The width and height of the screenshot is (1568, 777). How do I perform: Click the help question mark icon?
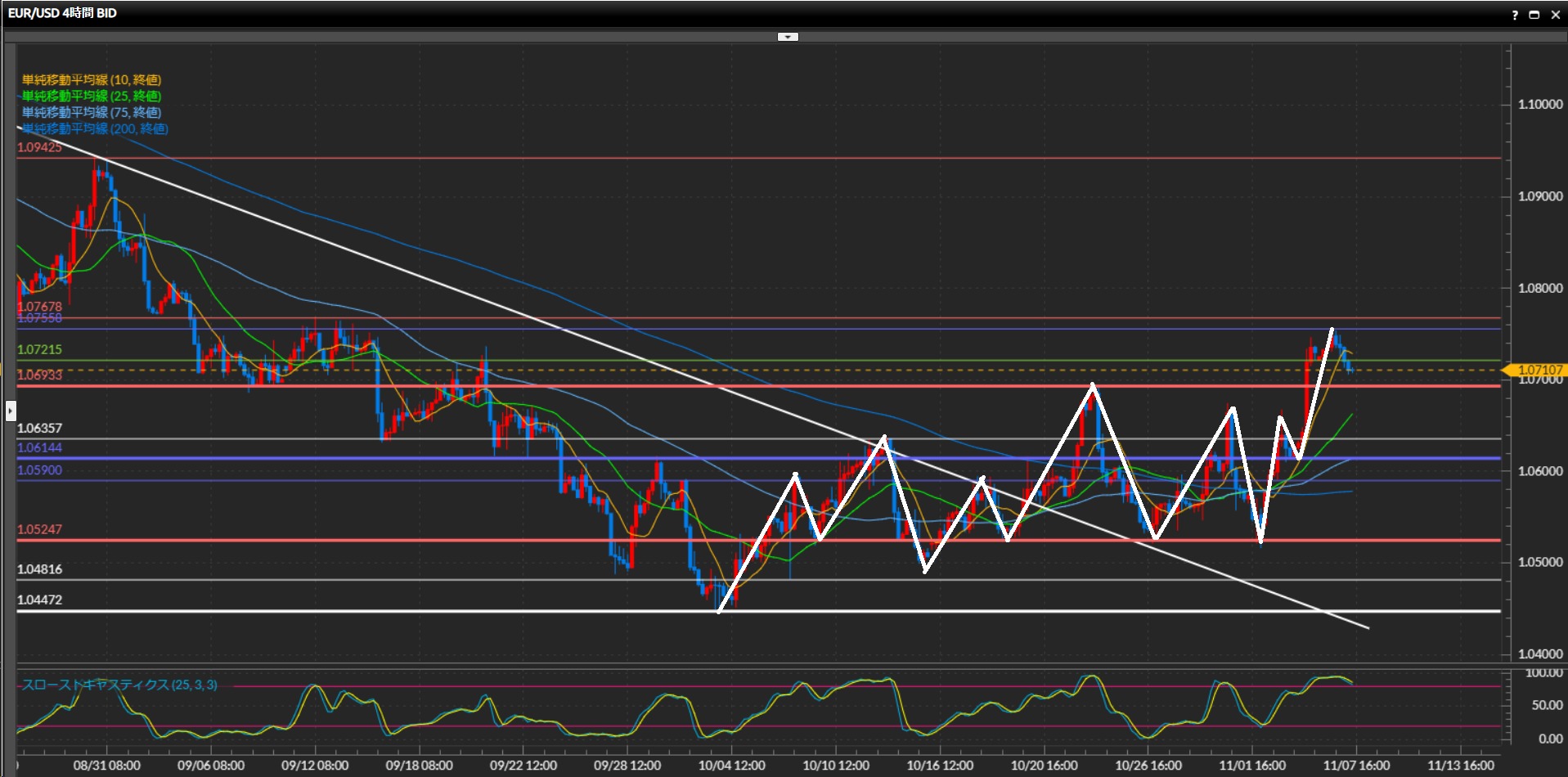tap(1515, 15)
